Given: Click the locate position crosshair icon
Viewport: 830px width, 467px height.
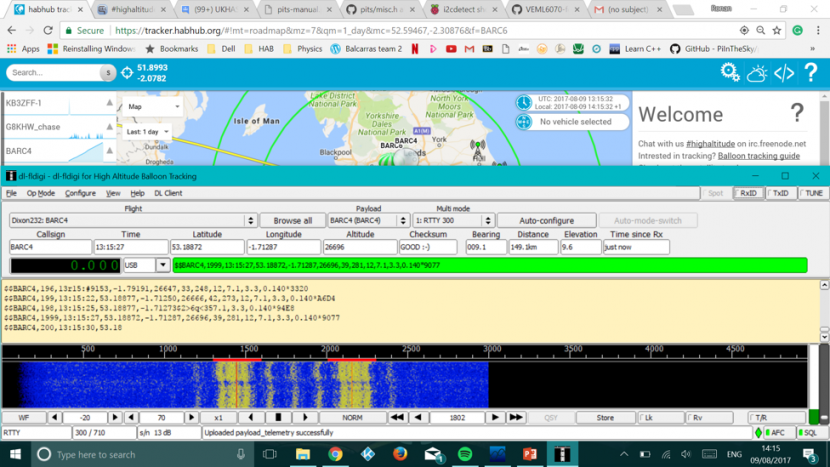Looking at the screenshot, I should [x=127, y=73].
